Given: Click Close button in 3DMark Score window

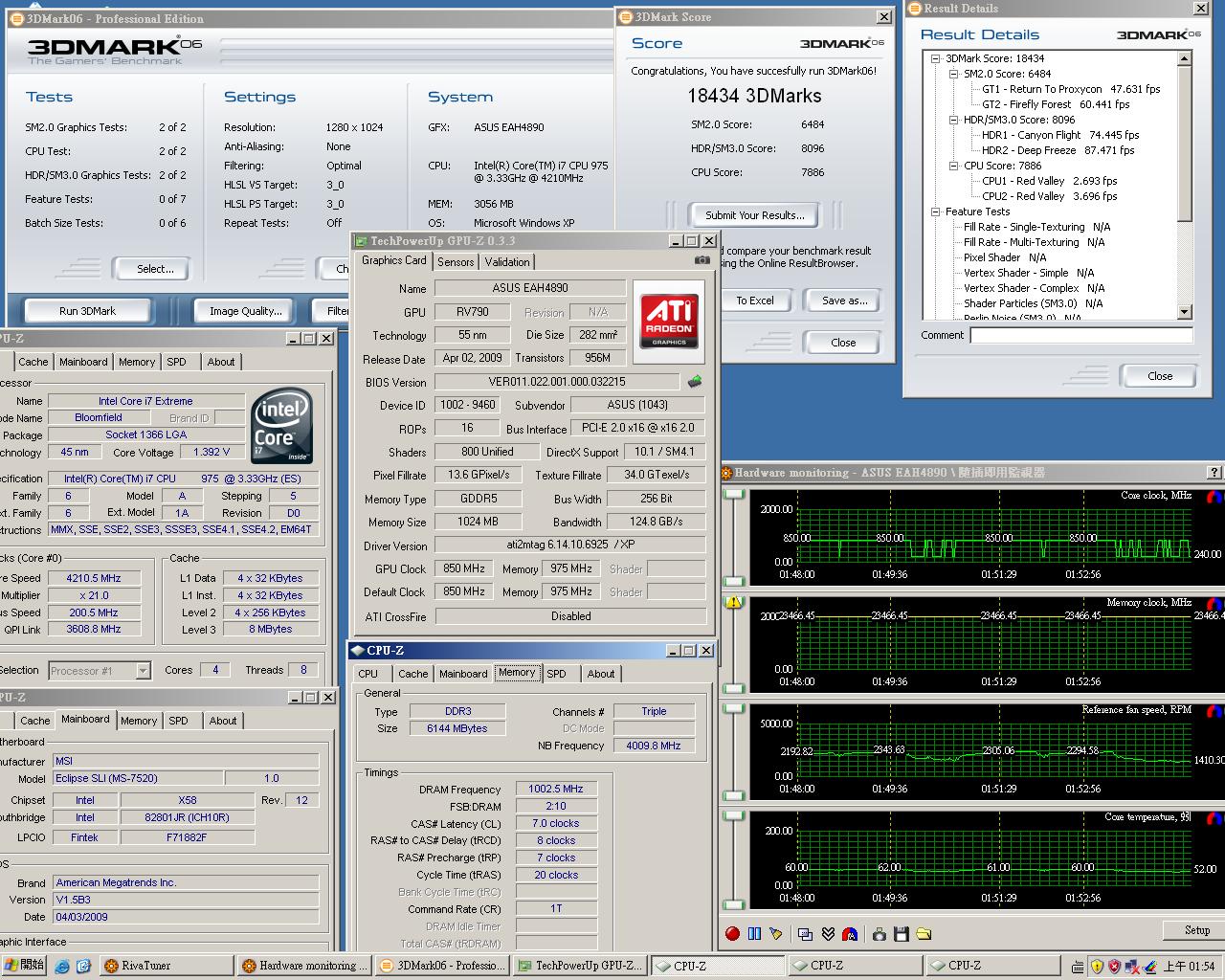Looking at the screenshot, I should [x=843, y=343].
